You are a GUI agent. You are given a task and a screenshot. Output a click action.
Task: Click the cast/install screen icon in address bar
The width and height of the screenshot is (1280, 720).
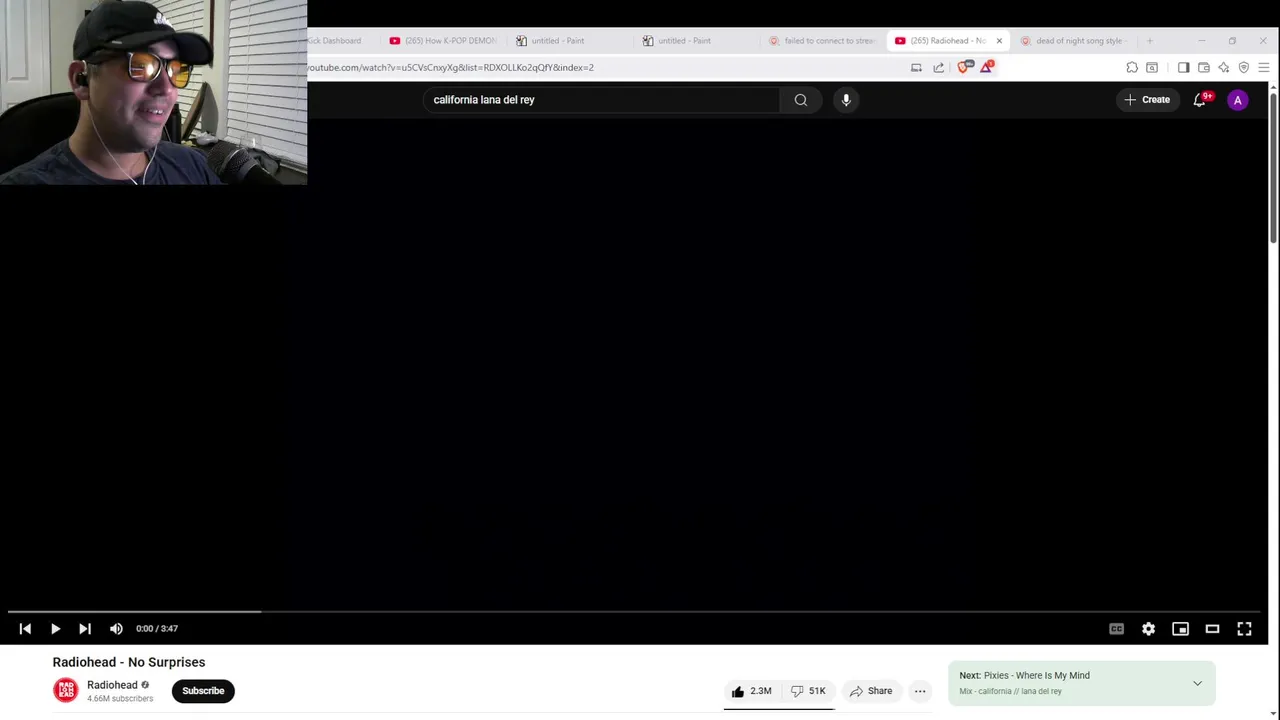click(916, 68)
